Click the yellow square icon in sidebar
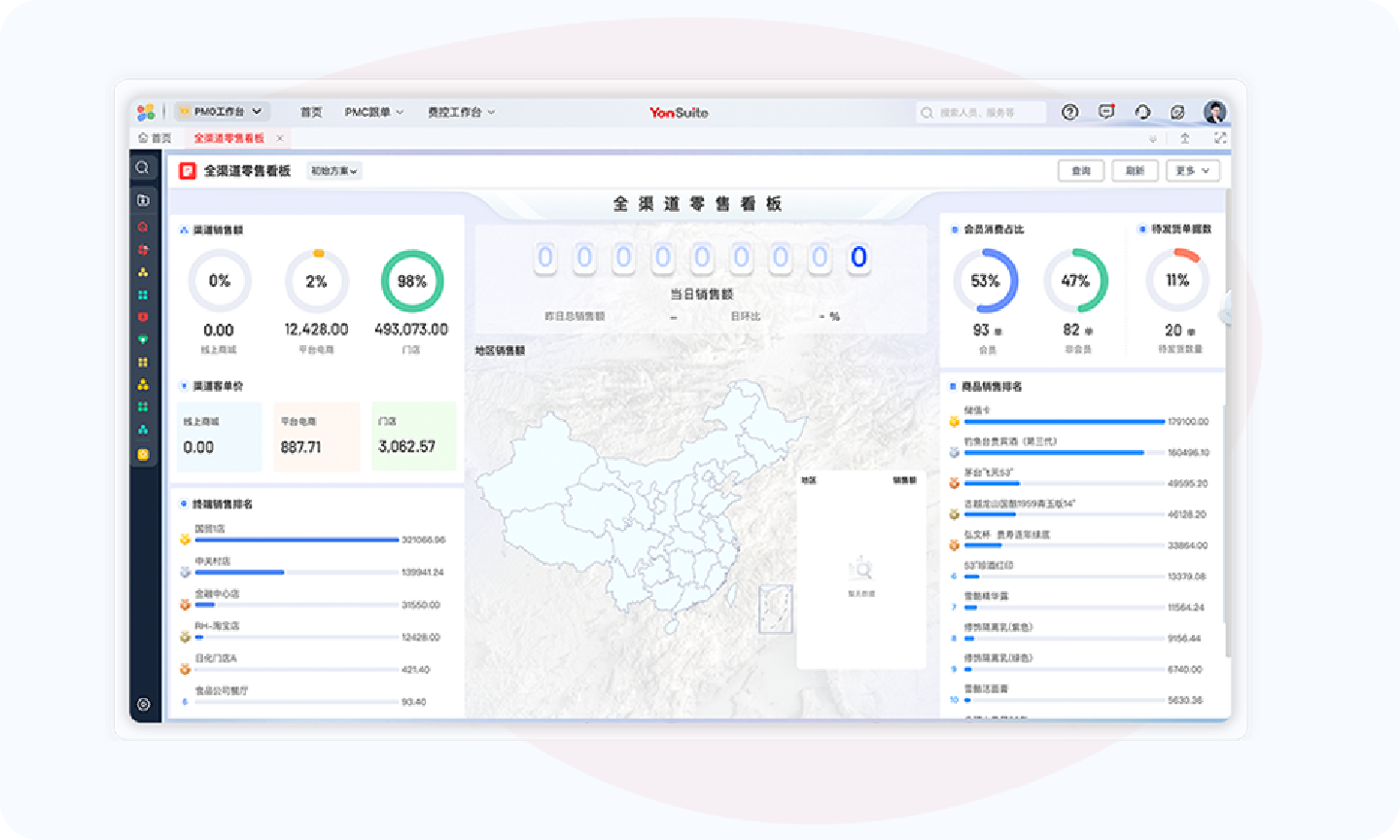 143,454
